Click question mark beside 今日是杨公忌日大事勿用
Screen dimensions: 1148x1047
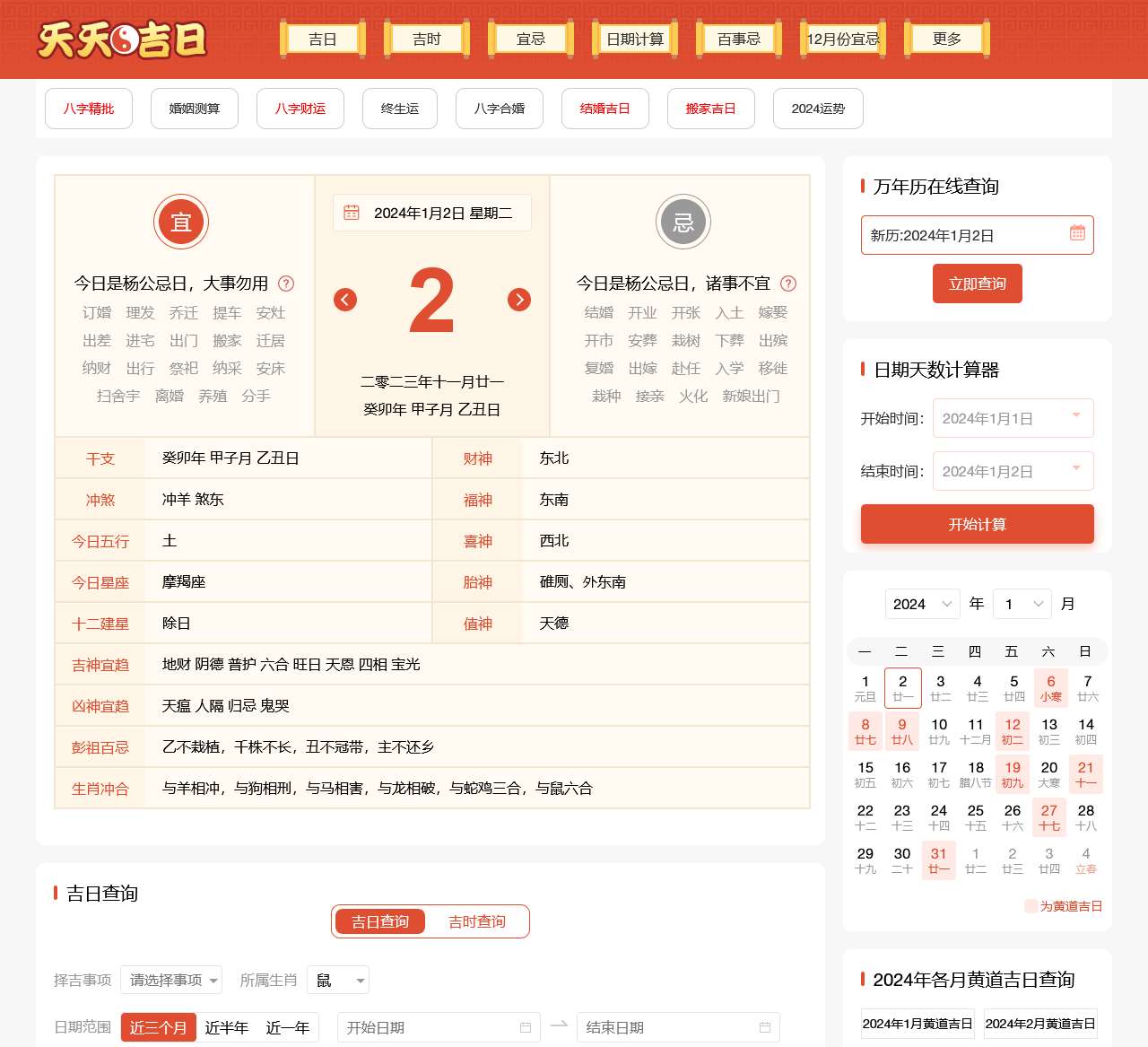[x=286, y=284]
